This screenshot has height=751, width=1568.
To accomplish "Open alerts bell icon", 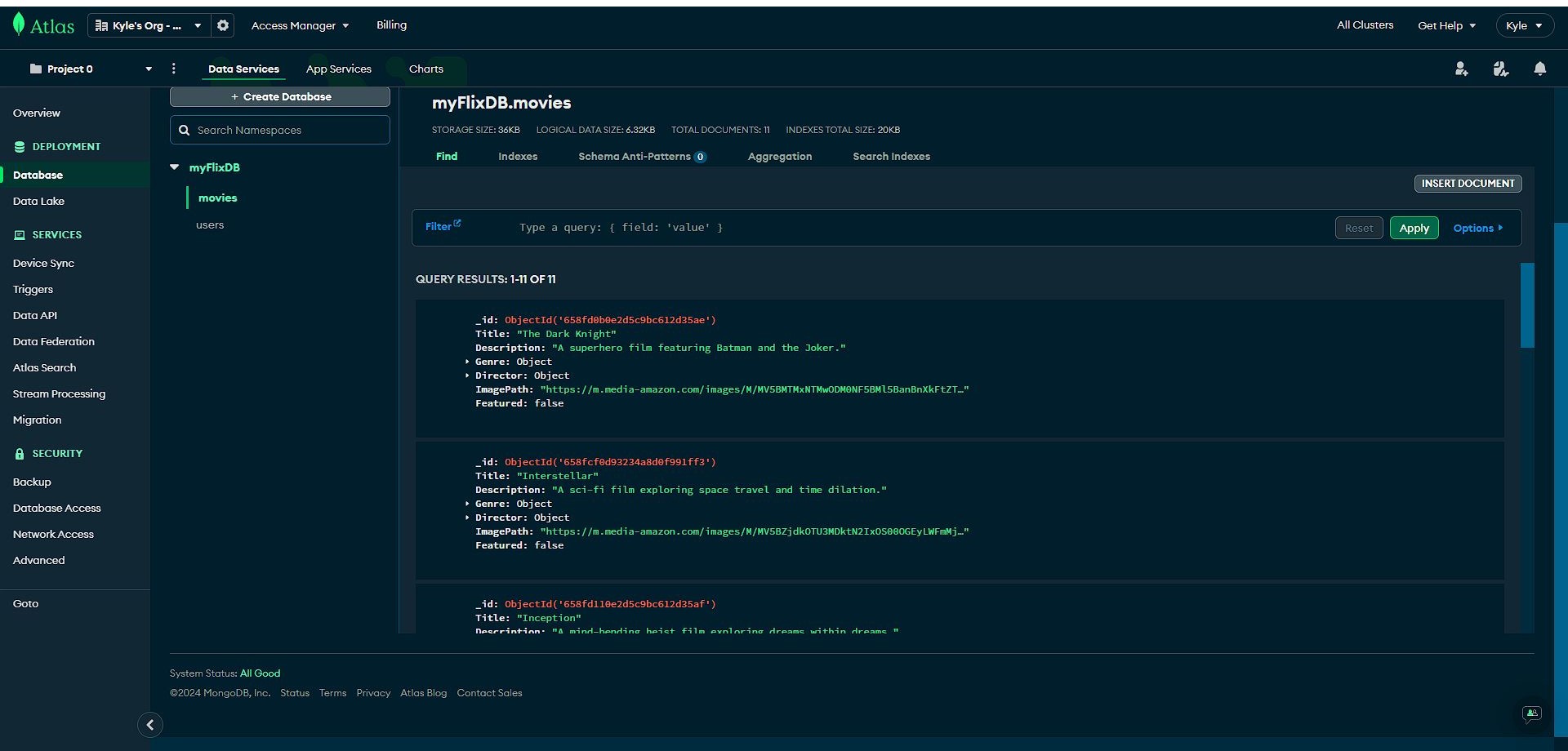I will 1540,69.
